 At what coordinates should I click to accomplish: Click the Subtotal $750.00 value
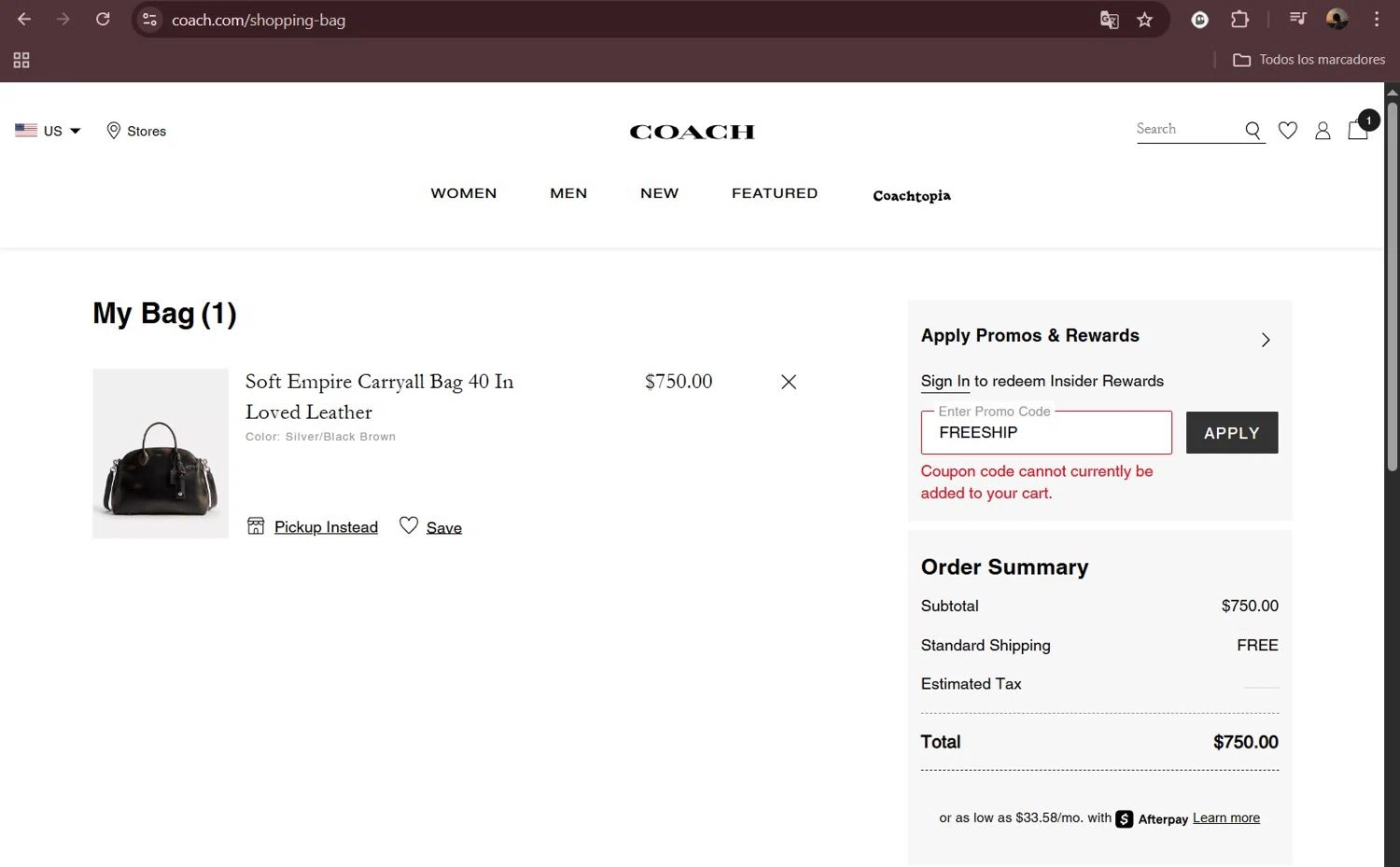(x=1250, y=606)
